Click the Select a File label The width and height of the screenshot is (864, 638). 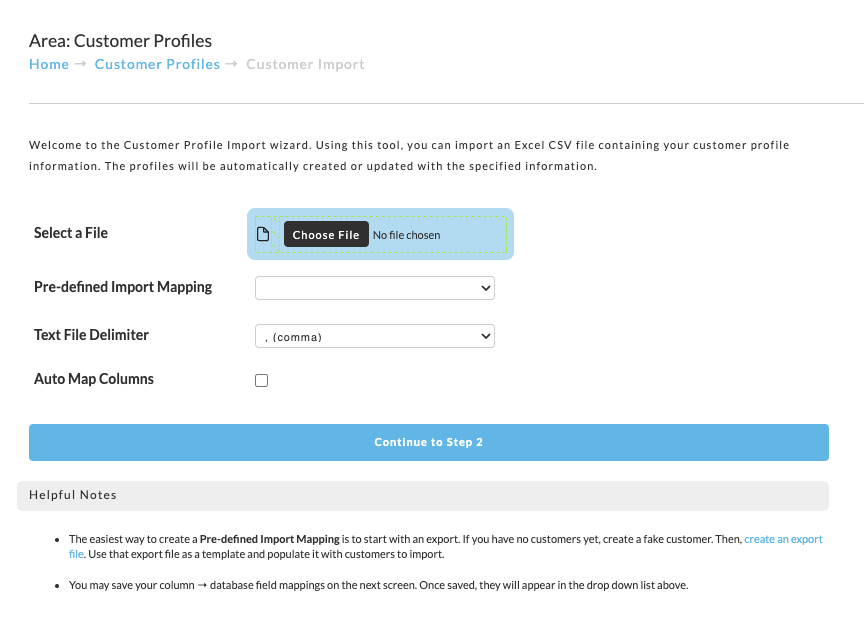(x=71, y=233)
